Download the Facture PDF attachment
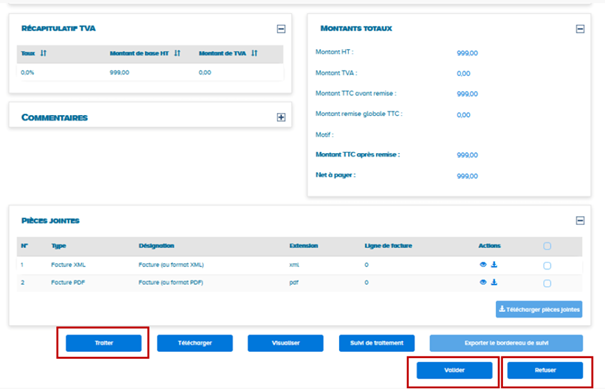This screenshot has height=389, width=605. coord(494,282)
